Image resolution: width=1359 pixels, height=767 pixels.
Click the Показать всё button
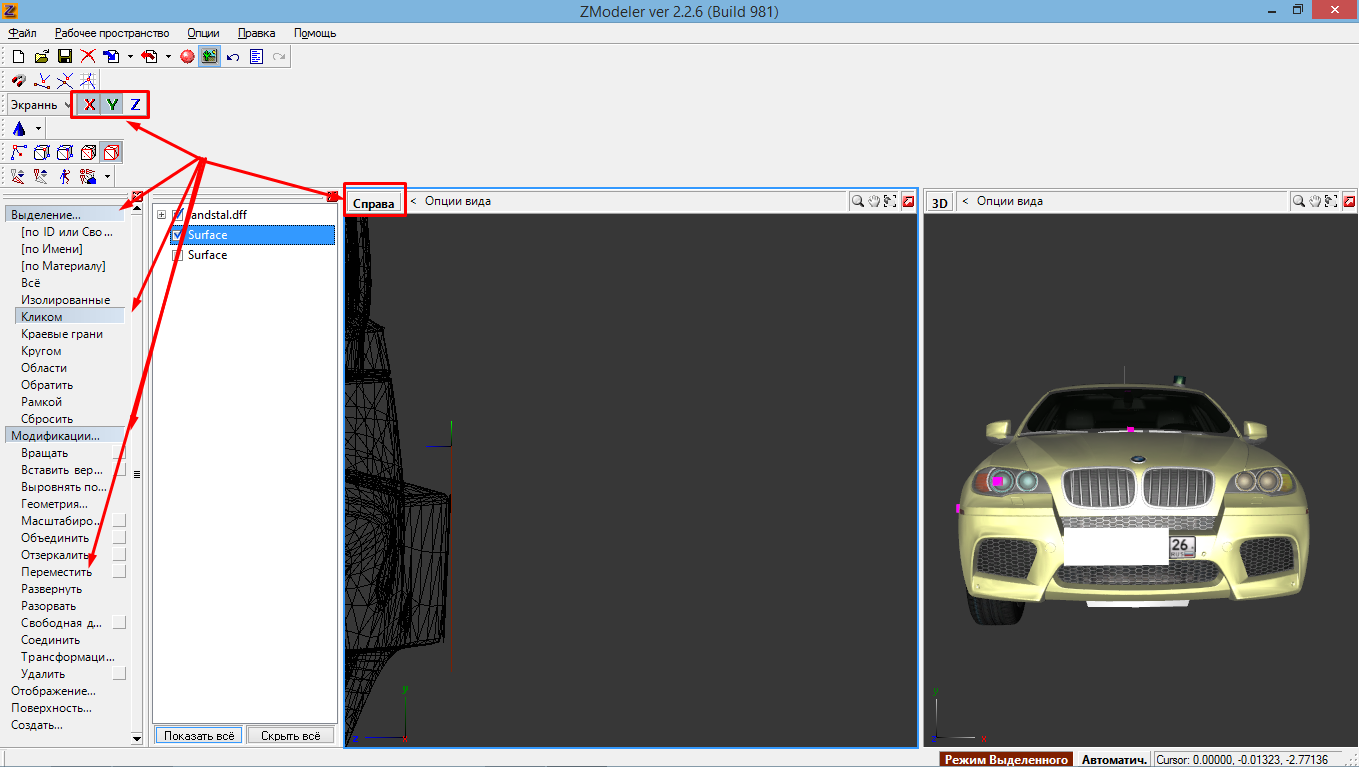(198, 735)
